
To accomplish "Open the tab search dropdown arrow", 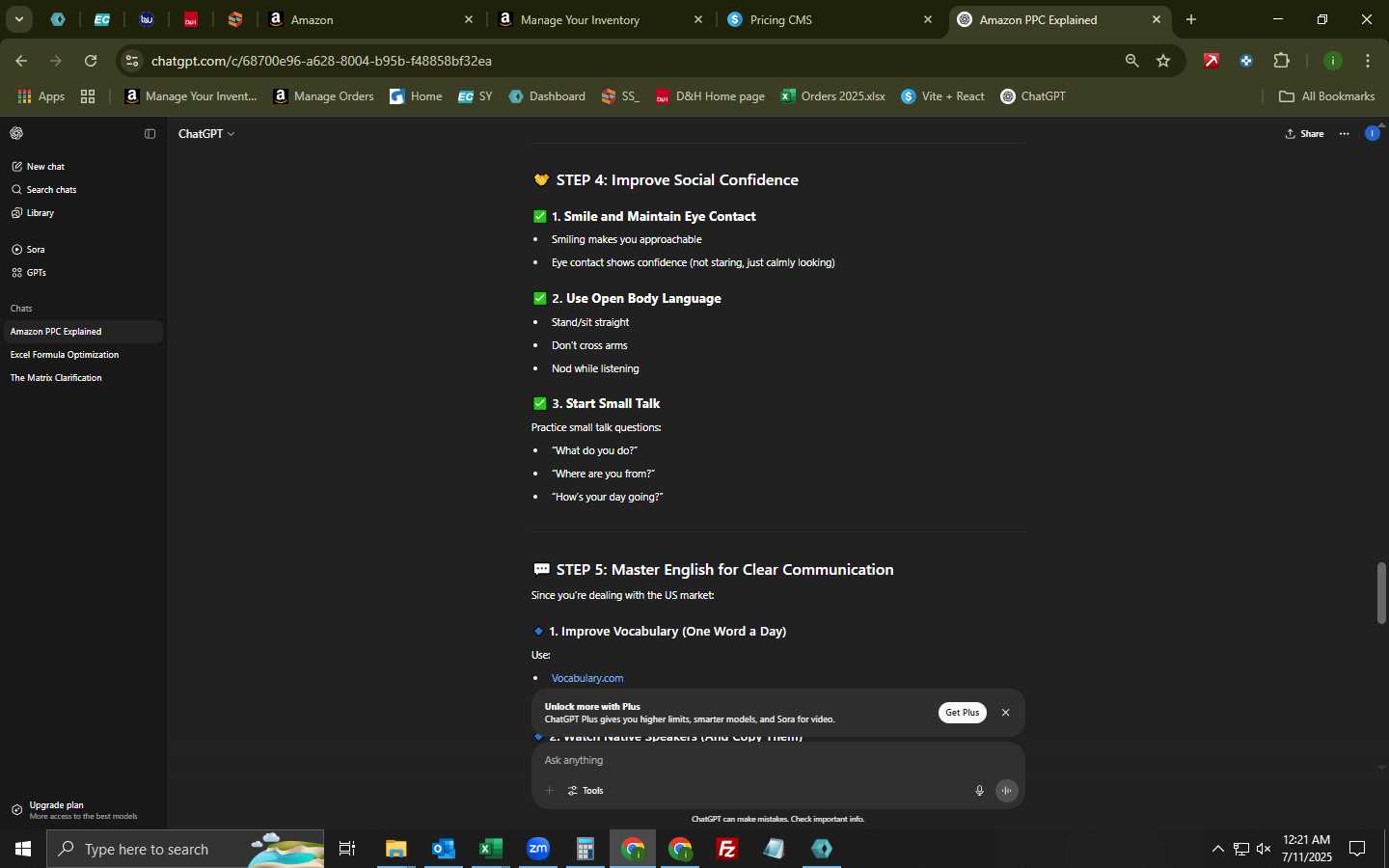I will pyautogui.click(x=19, y=19).
